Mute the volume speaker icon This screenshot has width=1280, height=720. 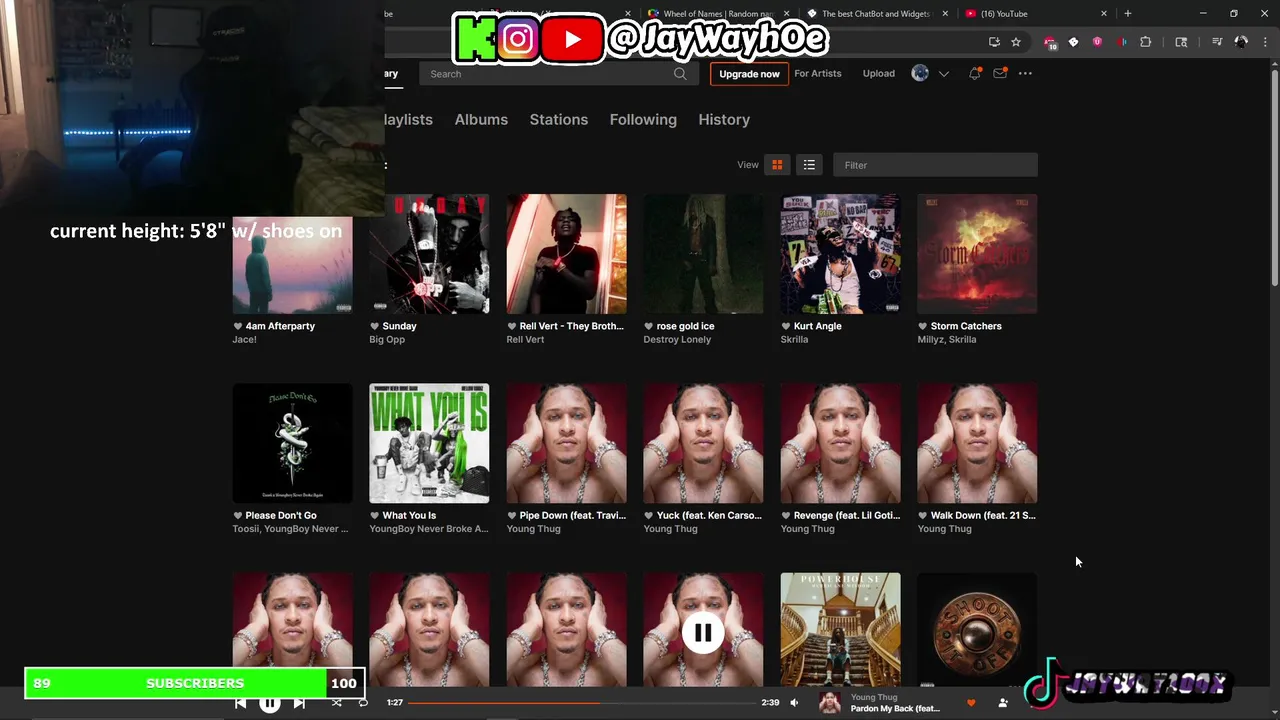794,703
